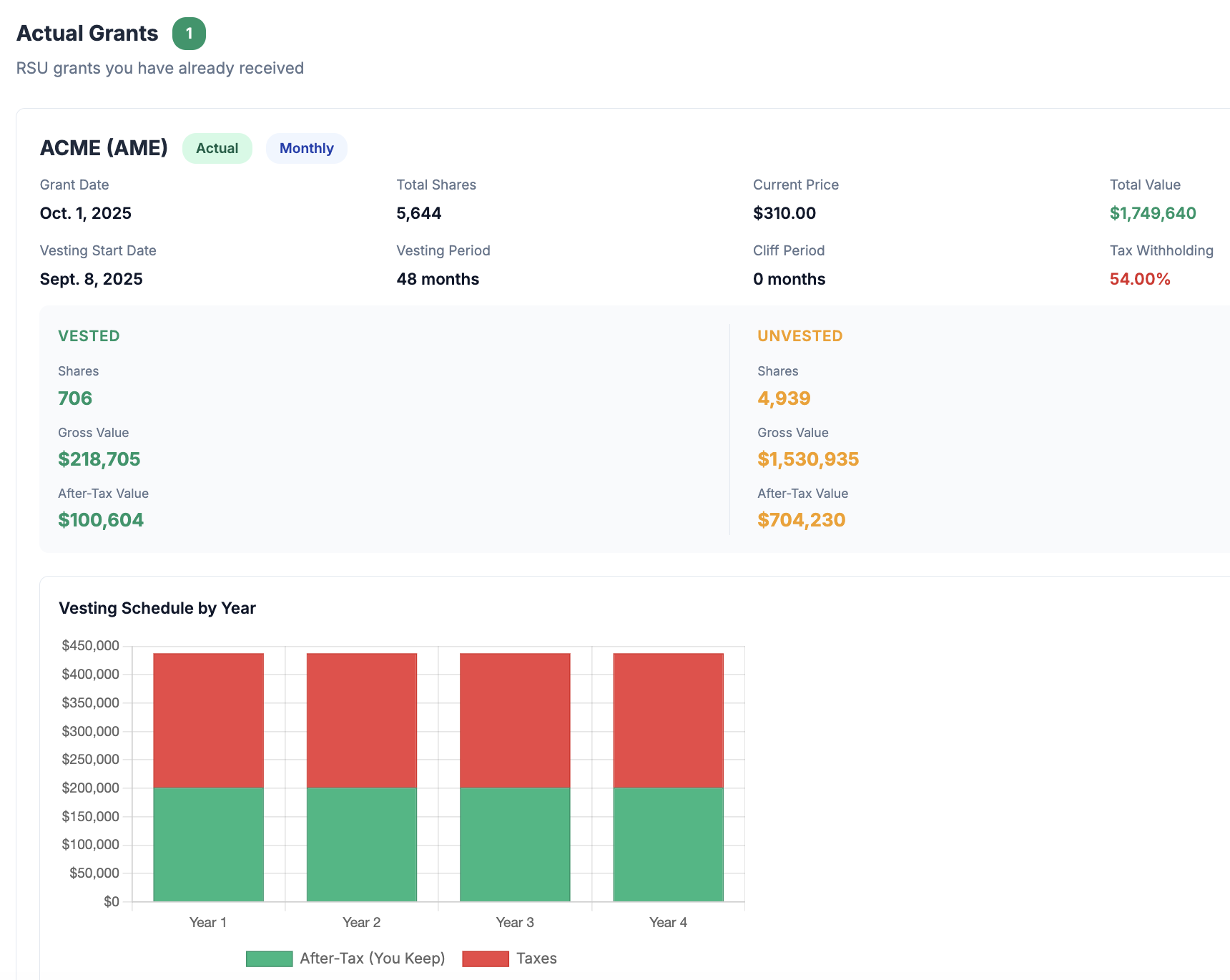
Task: Toggle After-Tax (You Keep) legend entry
Action: coord(345,959)
